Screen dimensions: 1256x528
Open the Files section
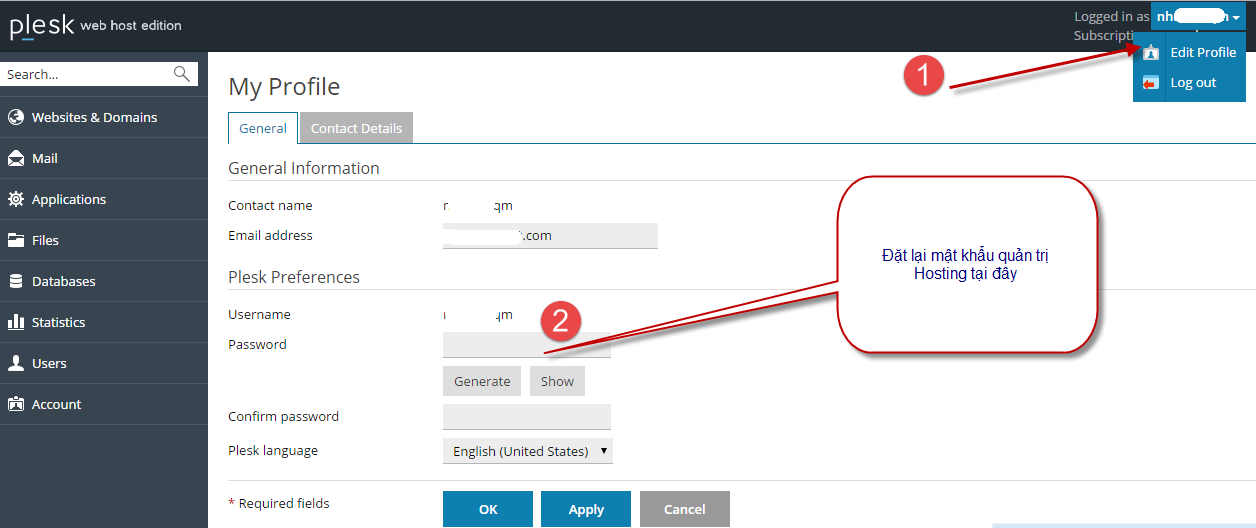pyautogui.click(x=104, y=240)
